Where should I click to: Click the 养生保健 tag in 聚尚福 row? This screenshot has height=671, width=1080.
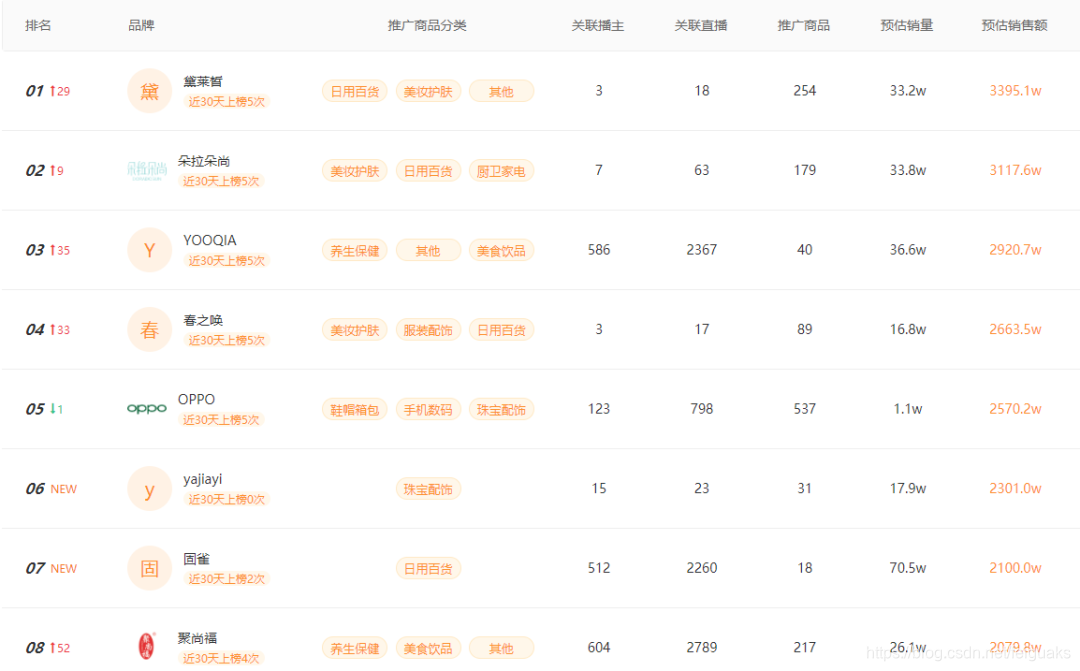click(x=355, y=648)
